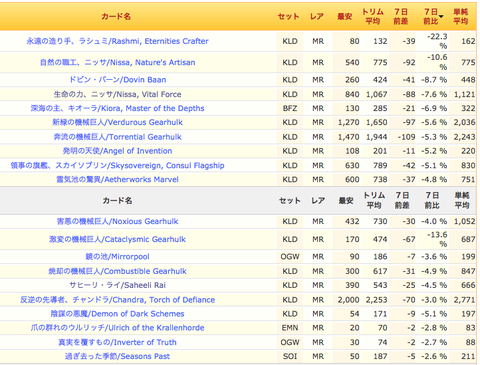Click 2,000 lowest price in Chandra row
Image resolution: width=480 pixels, height=365 pixels.
click(349, 300)
